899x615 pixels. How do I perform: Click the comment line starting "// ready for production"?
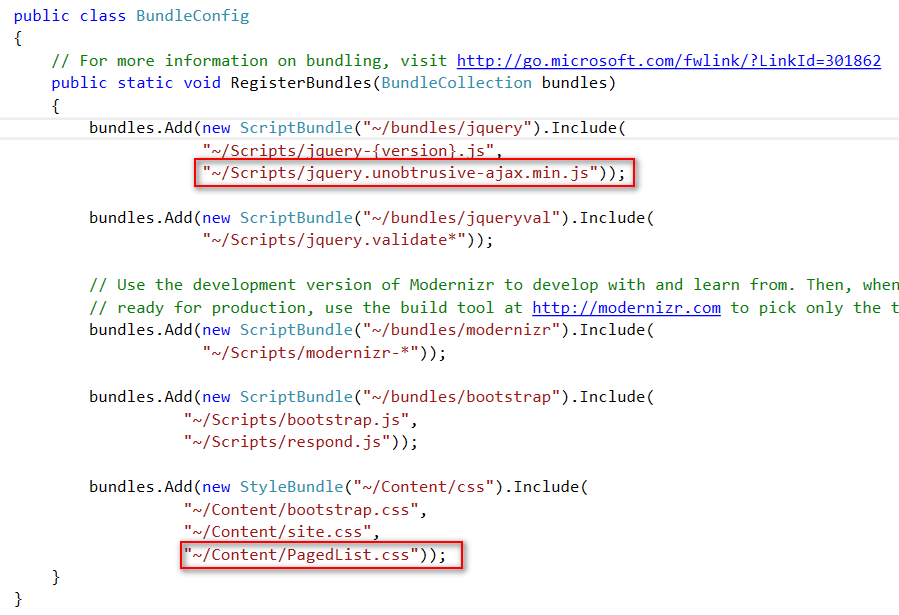(494, 308)
